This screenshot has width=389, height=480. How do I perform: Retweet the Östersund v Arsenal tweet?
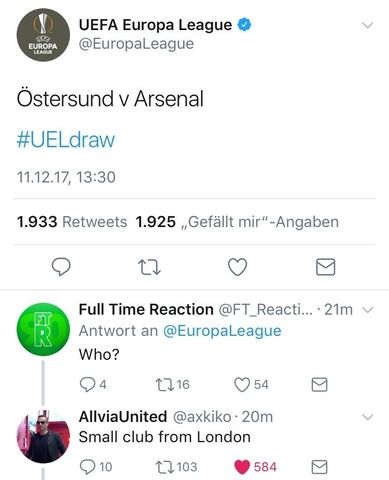tap(149, 267)
